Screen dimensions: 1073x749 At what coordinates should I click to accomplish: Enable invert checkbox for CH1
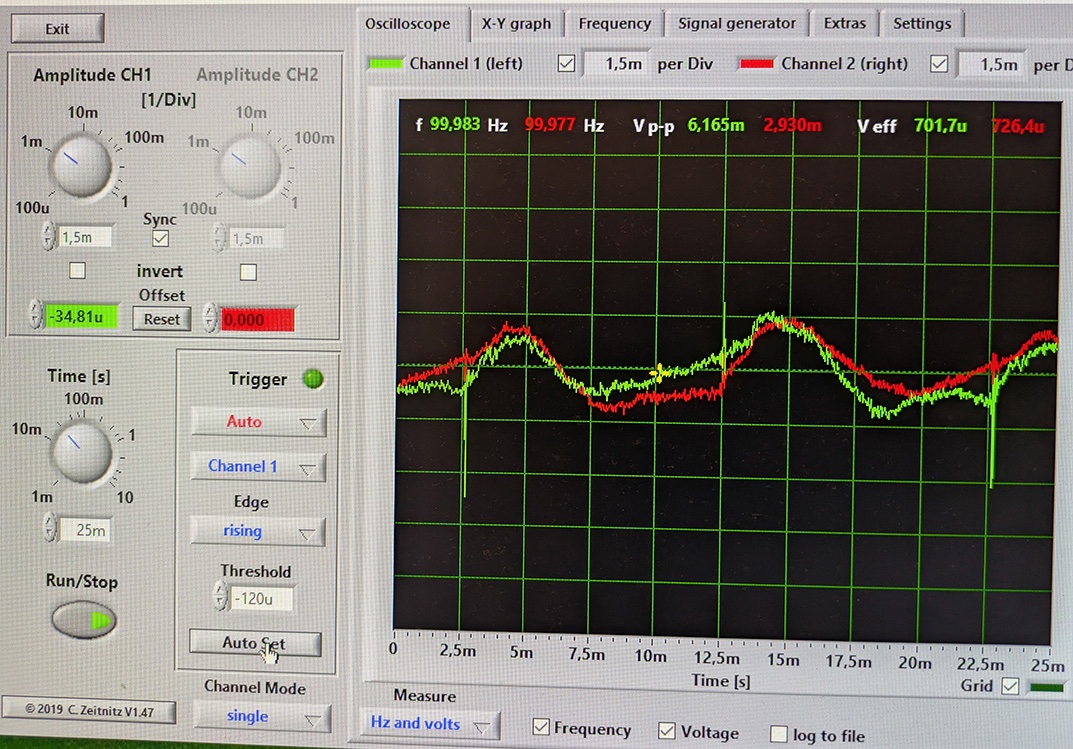tap(77, 271)
